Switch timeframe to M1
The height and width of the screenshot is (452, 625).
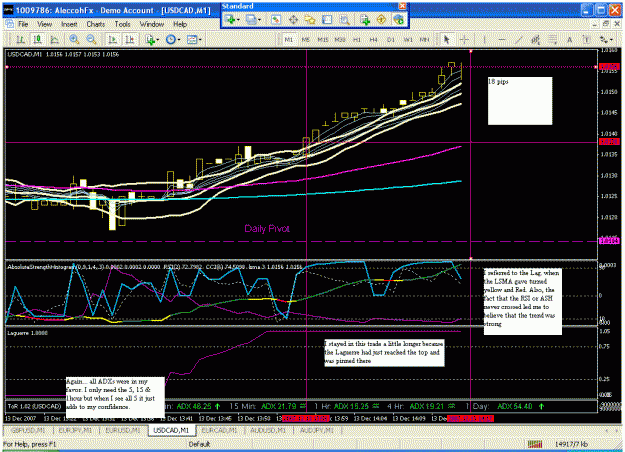pyautogui.click(x=289, y=39)
